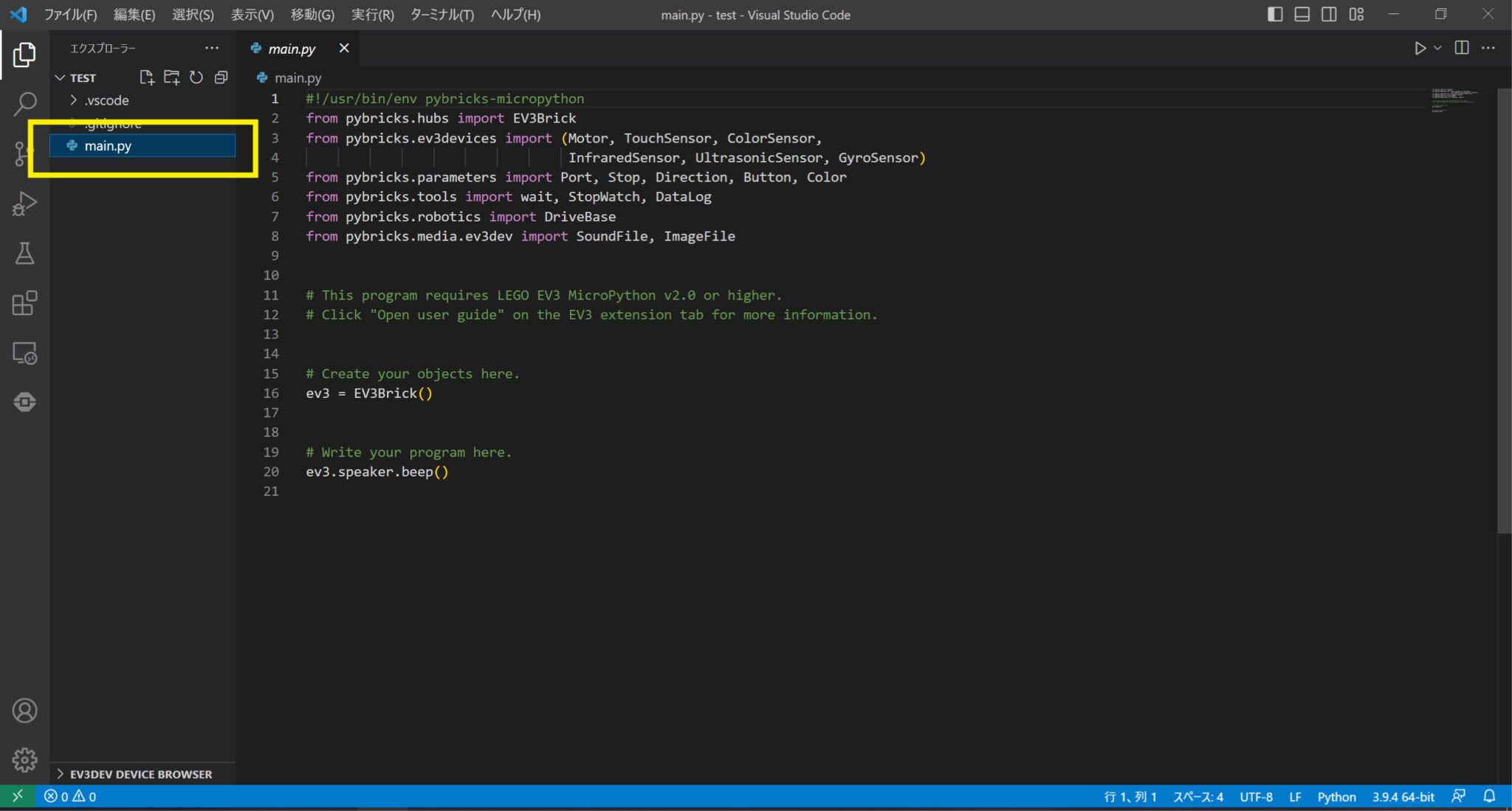
Task: Click the code minimap preview
Action: click(x=1454, y=100)
